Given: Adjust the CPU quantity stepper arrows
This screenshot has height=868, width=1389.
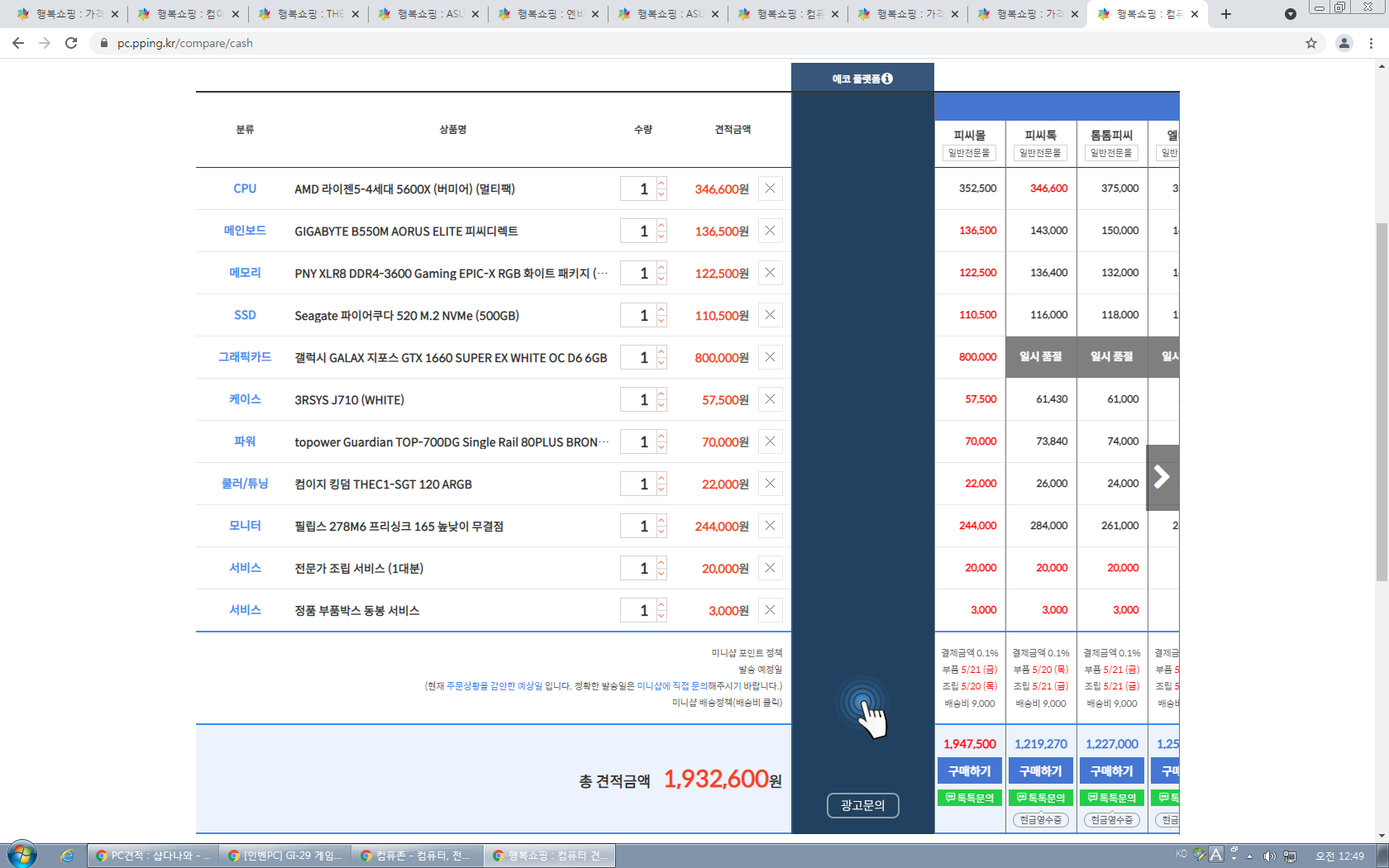Looking at the screenshot, I should click(x=661, y=188).
